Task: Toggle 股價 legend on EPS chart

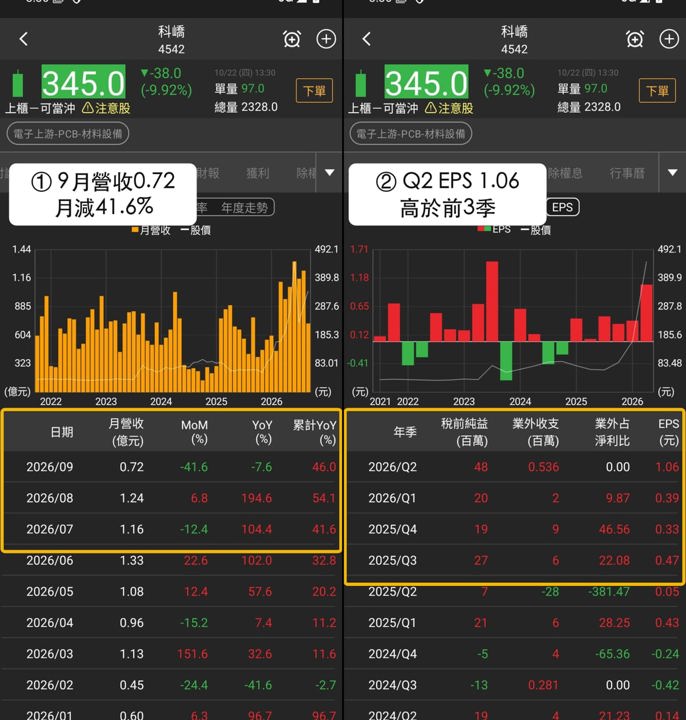Action: pyautogui.click(x=536, y=230)
